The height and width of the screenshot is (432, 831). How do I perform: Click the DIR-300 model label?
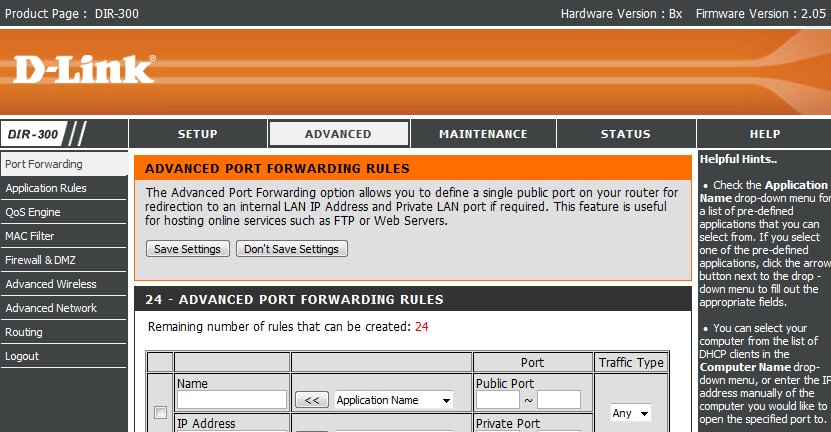[33, 134]
